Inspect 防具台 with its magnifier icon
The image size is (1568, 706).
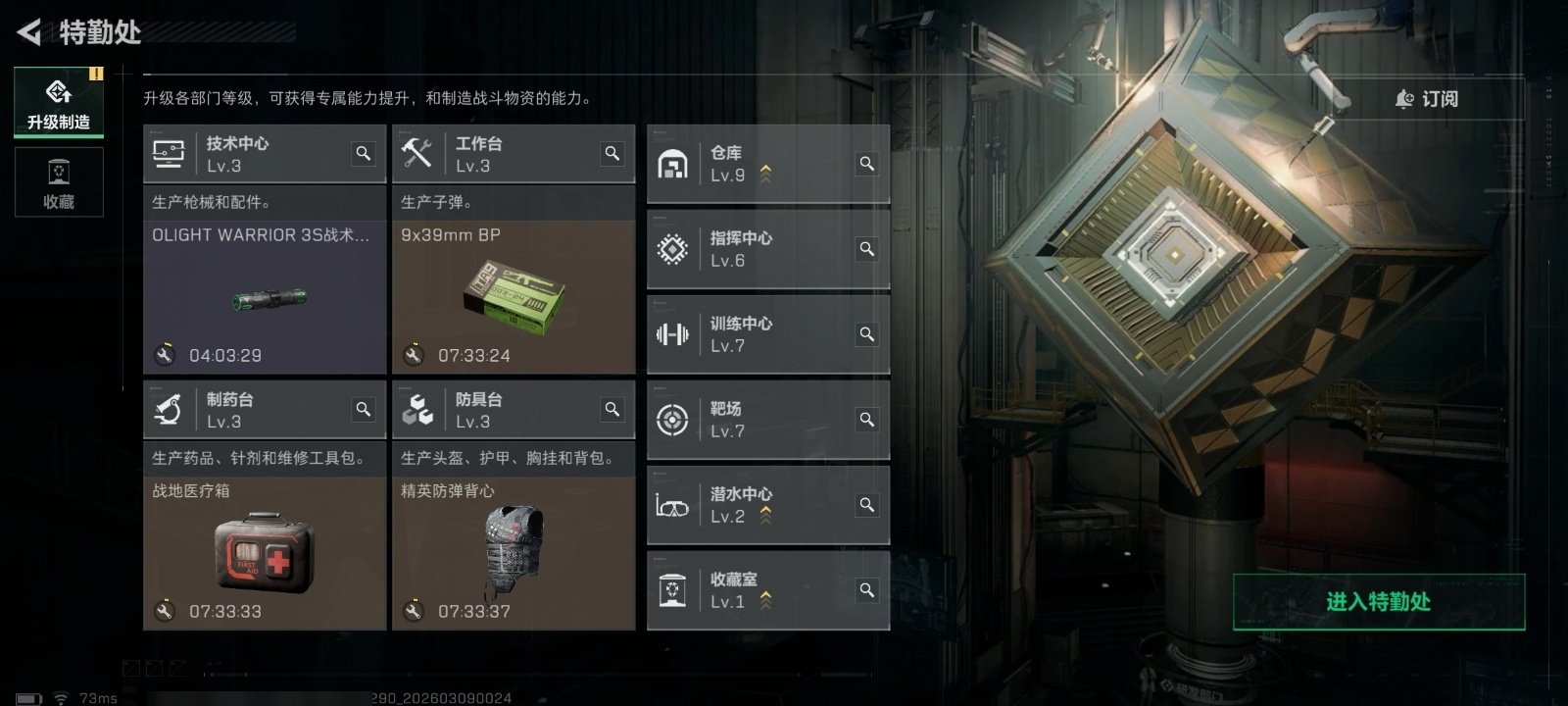612,410
